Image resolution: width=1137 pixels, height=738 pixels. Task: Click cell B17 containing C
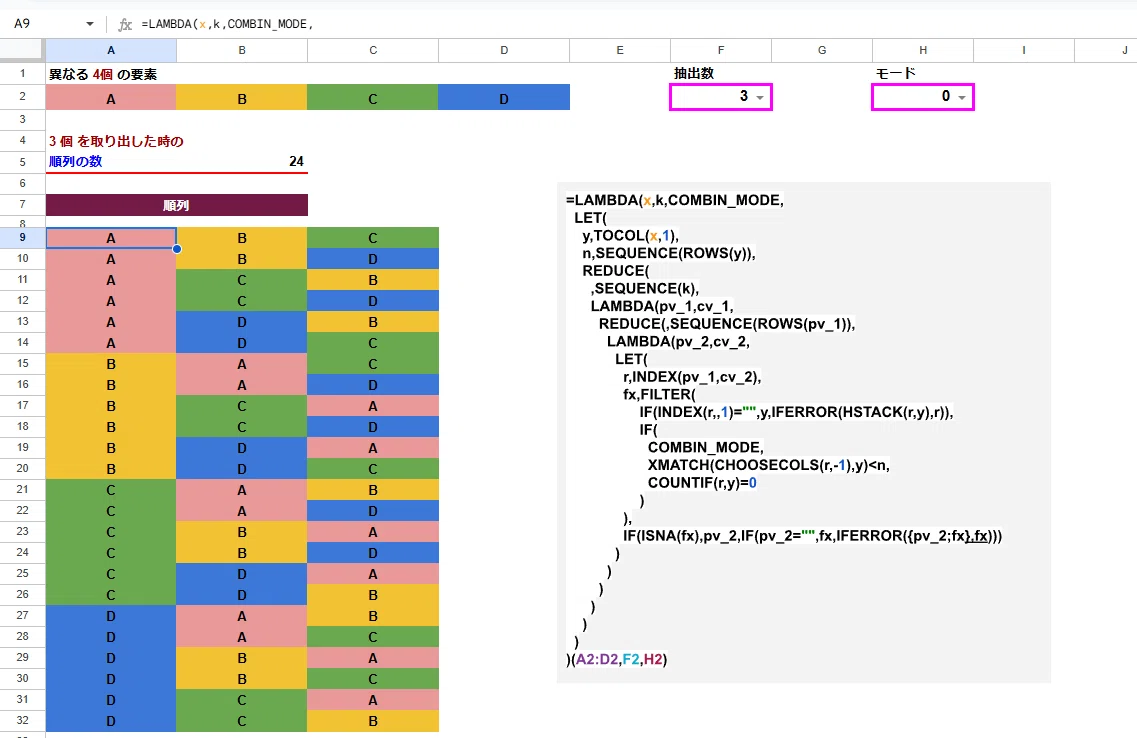(242, 406)
